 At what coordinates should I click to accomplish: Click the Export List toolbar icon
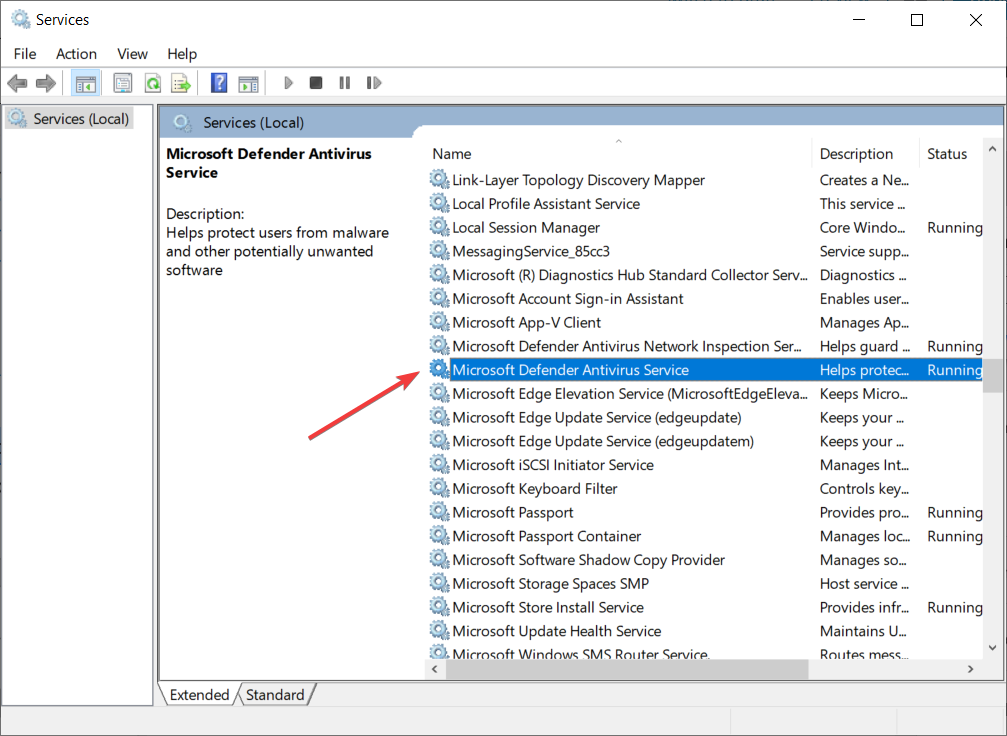[181, 83]
